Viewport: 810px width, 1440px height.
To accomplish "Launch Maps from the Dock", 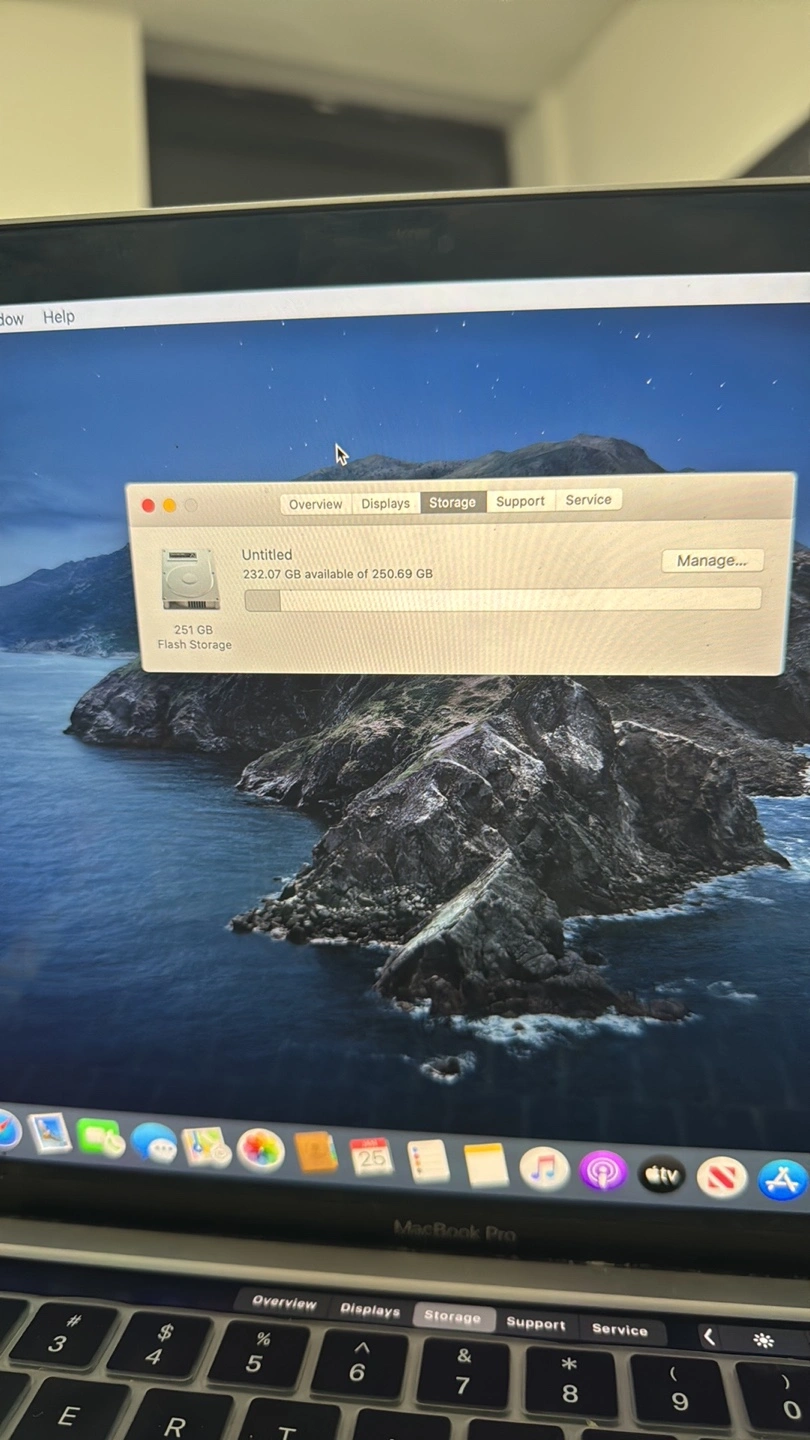I will coord(207,1146).
